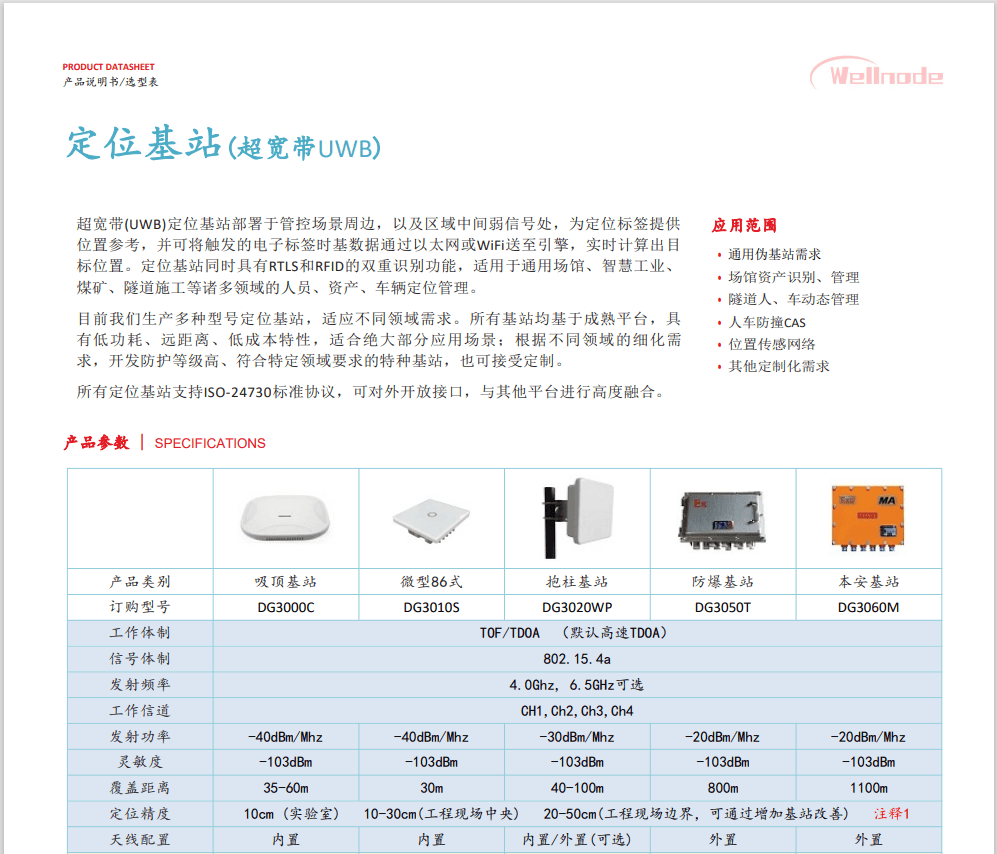Click the 信号体制 row label
Screen dimensions: 997x854
[140, 659]
